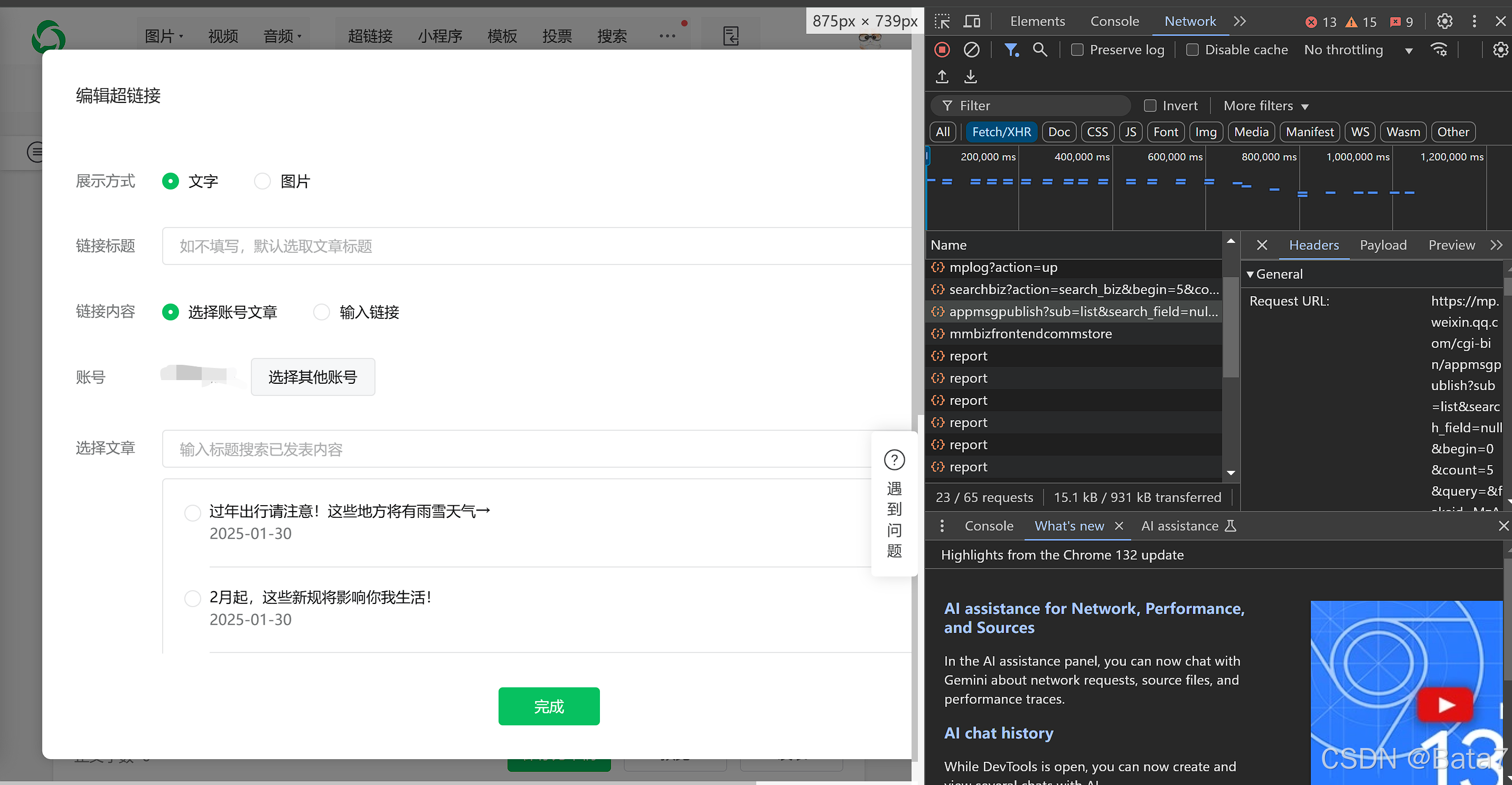The width and height of the screenshot is (1512, 785).
Task: Clear the network log
Action: point(971,50)
